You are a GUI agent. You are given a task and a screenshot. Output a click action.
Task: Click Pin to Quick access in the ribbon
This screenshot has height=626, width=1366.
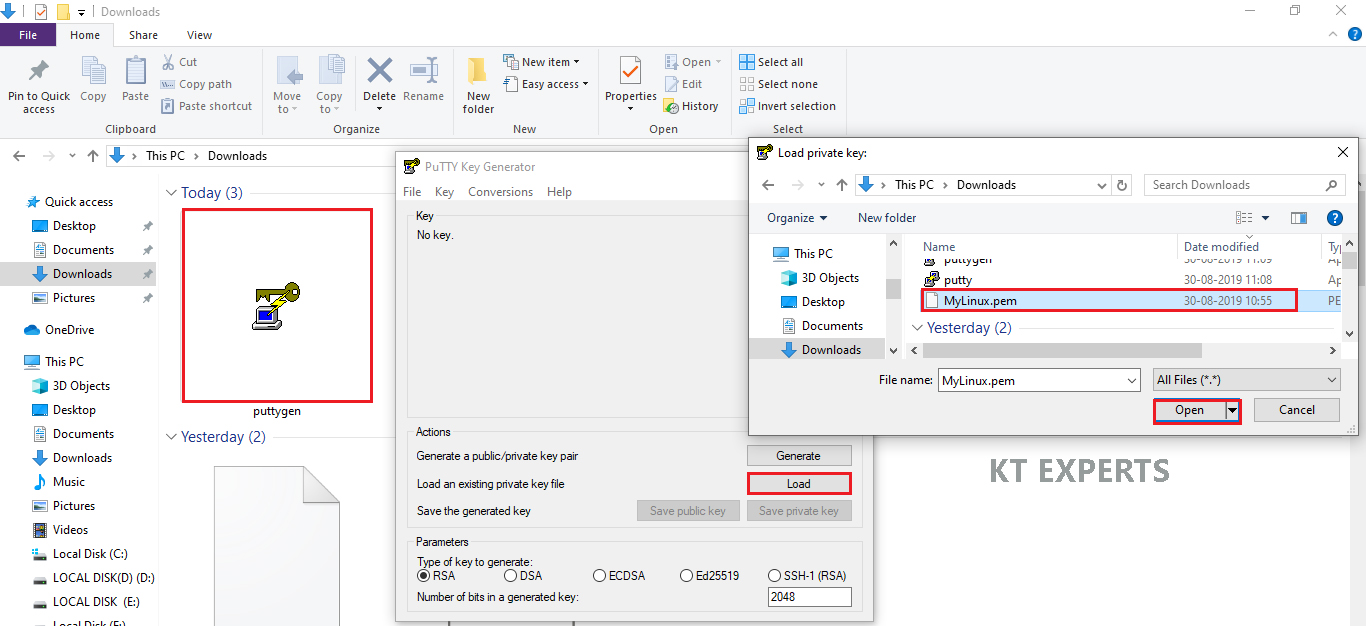[39, 85]
